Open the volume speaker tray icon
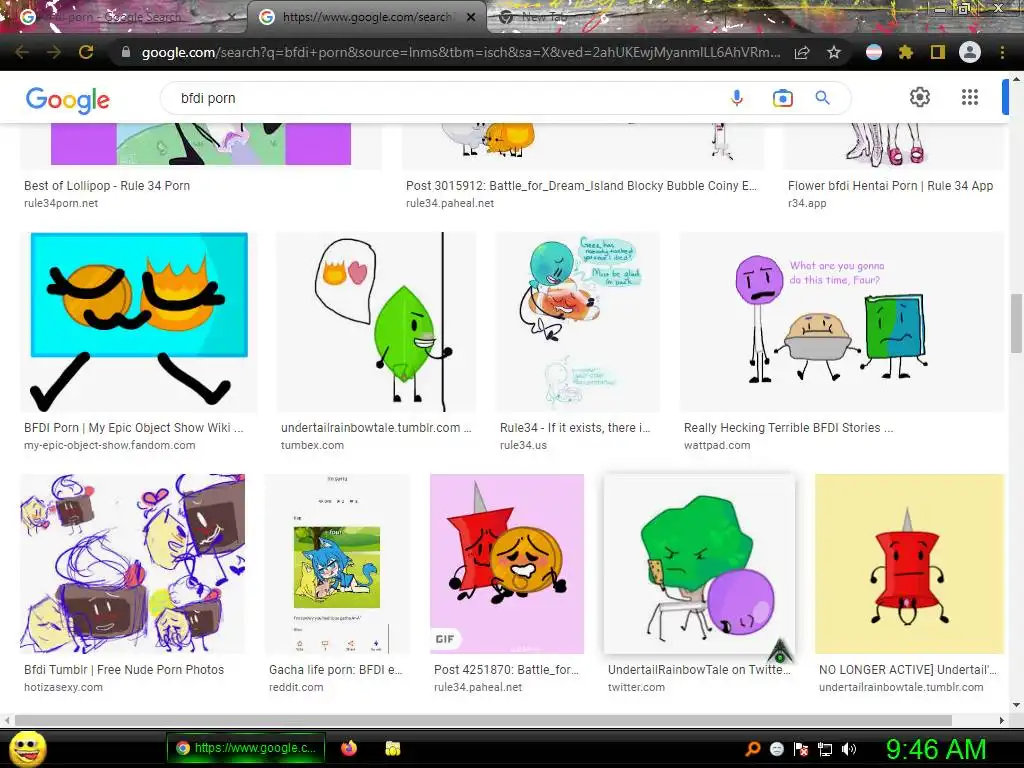This screenshot has width=1024, height=768. coord(849,749)
